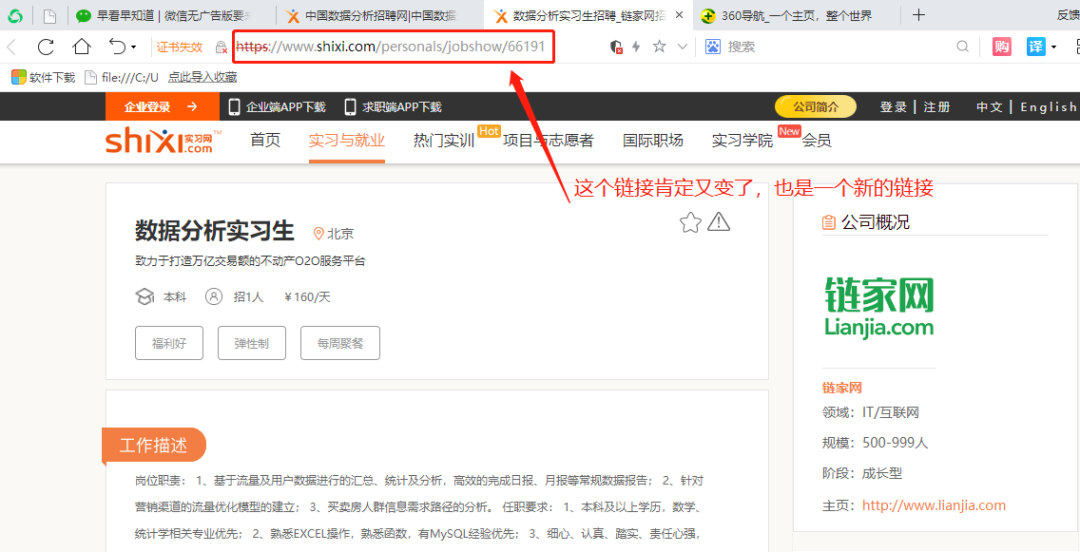The image size is (1080, 552).
Task: Expand the translate extension dropdown arrow
Action: (1053, 48)
